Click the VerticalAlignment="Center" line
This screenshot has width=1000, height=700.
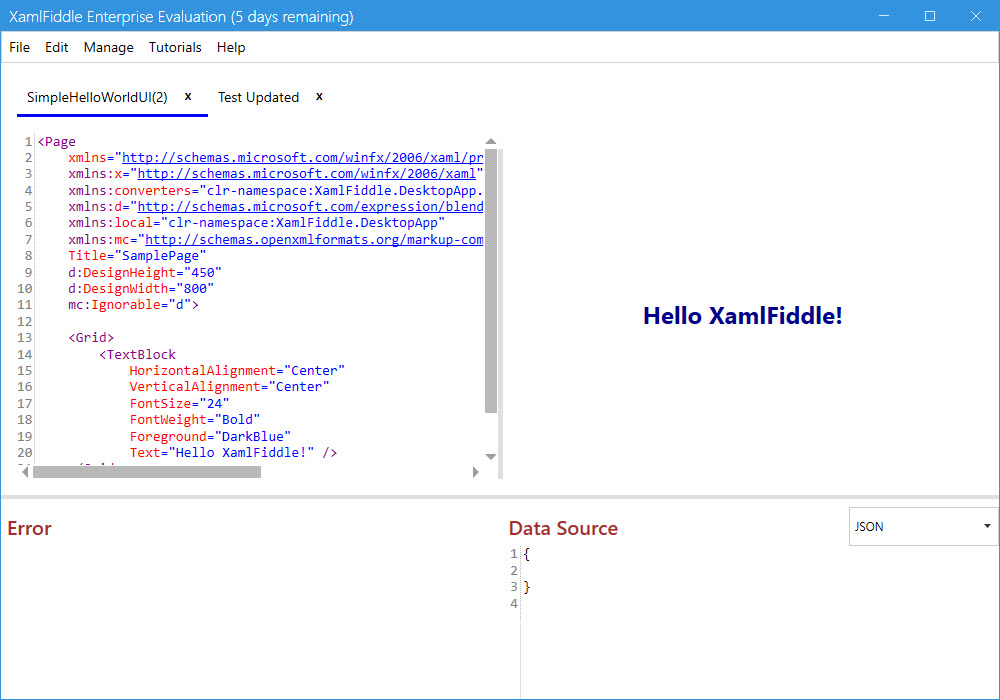point(229,386)
